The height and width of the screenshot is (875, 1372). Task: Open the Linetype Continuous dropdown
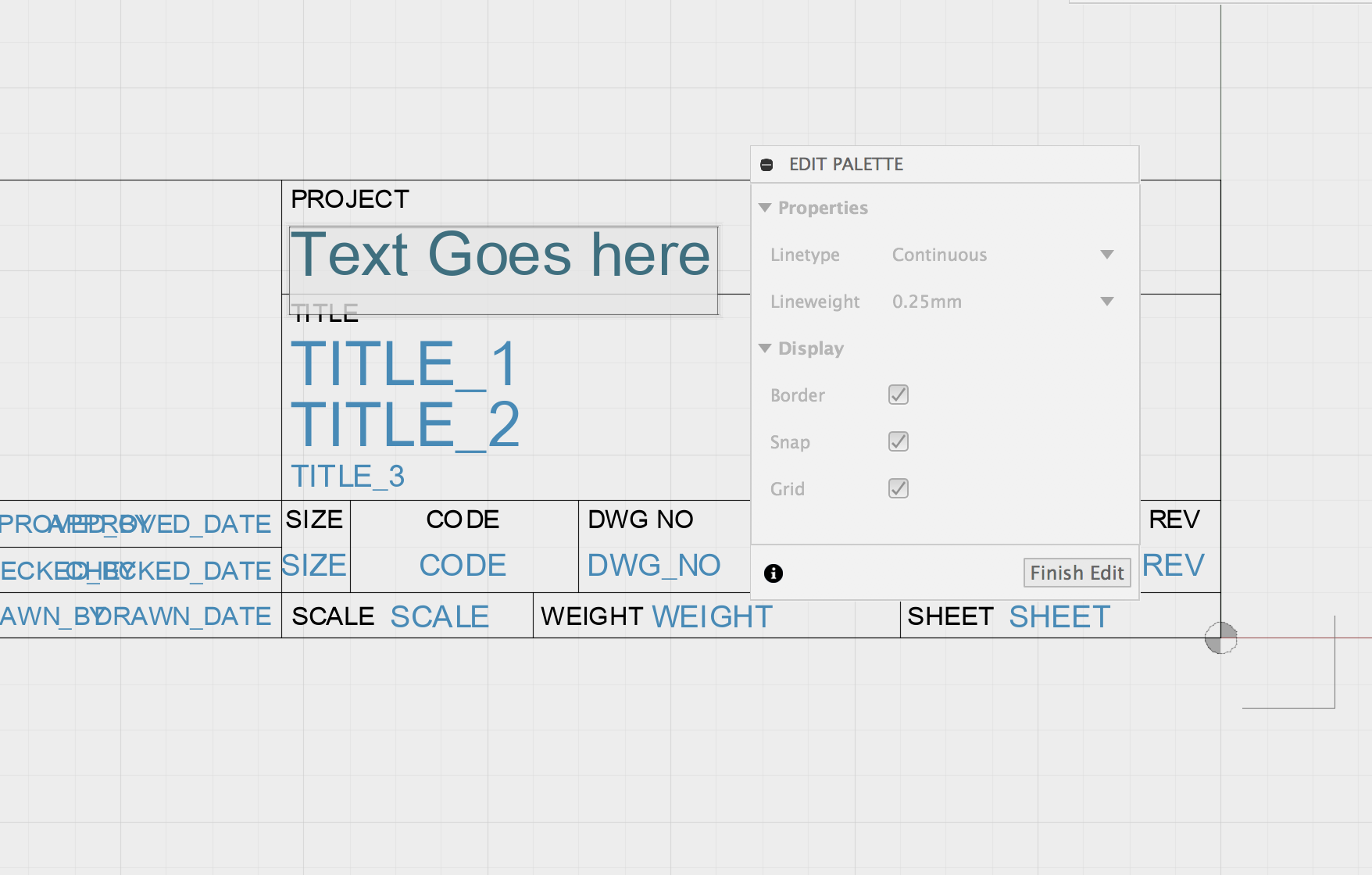1002,255
